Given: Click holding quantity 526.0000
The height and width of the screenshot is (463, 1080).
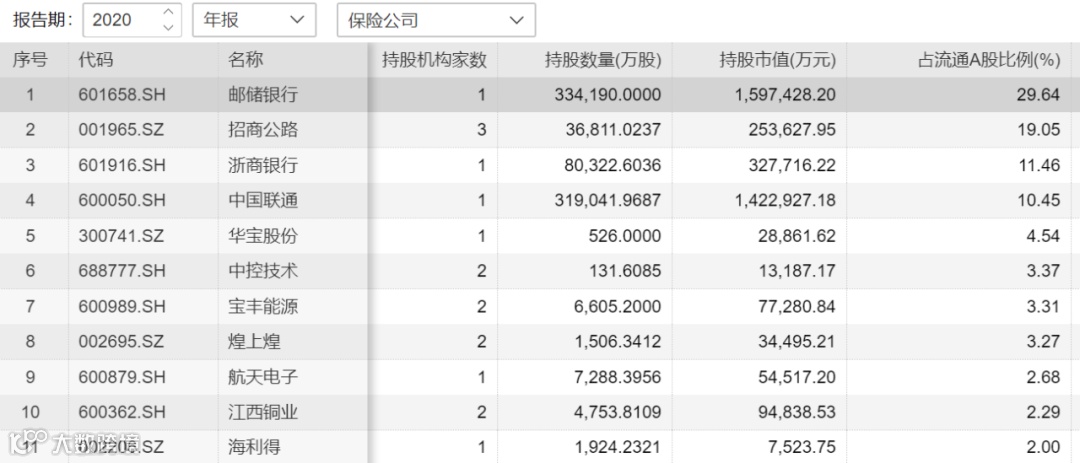Looking at the screenshot, I should click(x=625, y=236).
